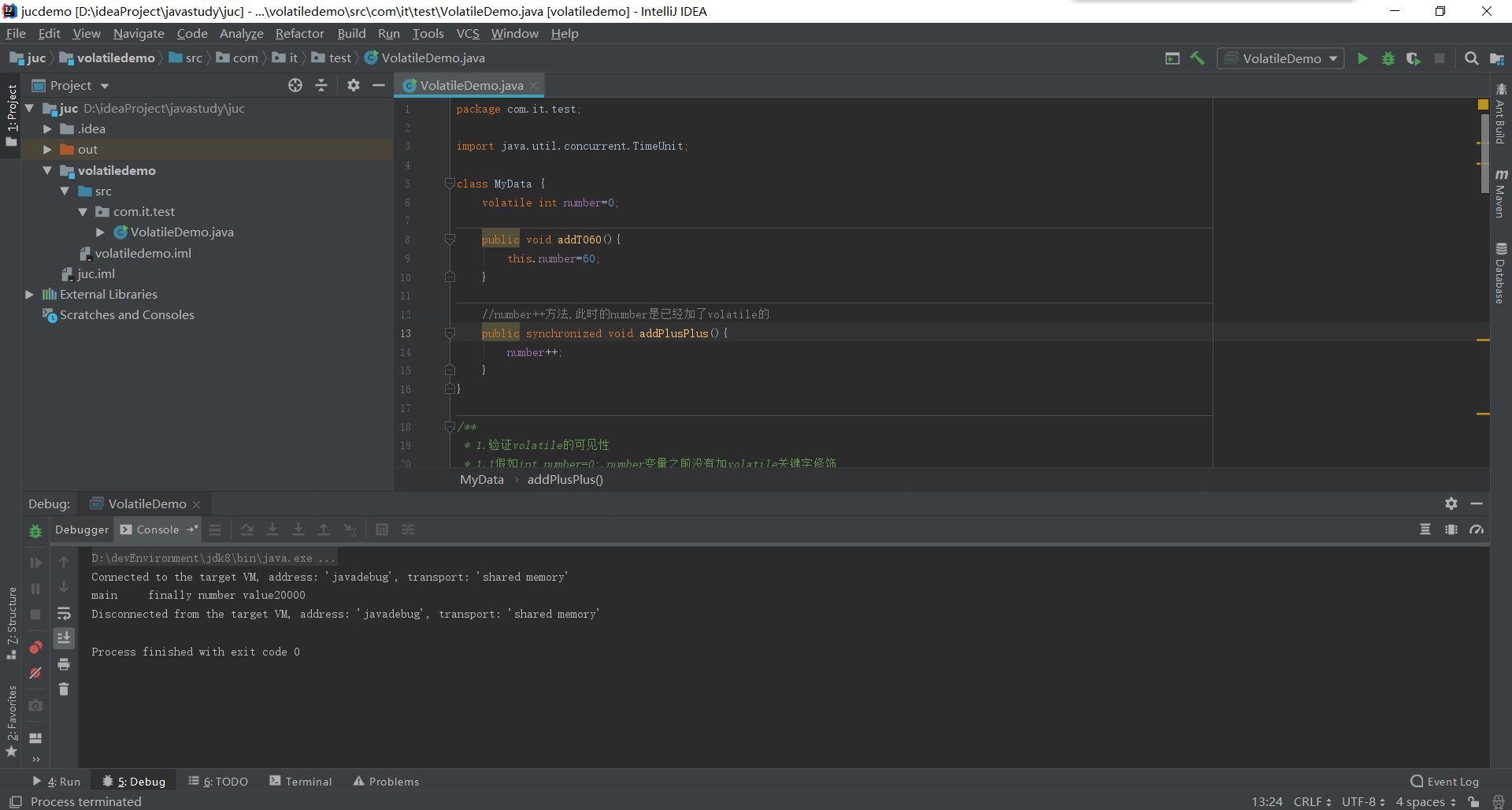Toggle scroll to end of console

click(64, 638)
